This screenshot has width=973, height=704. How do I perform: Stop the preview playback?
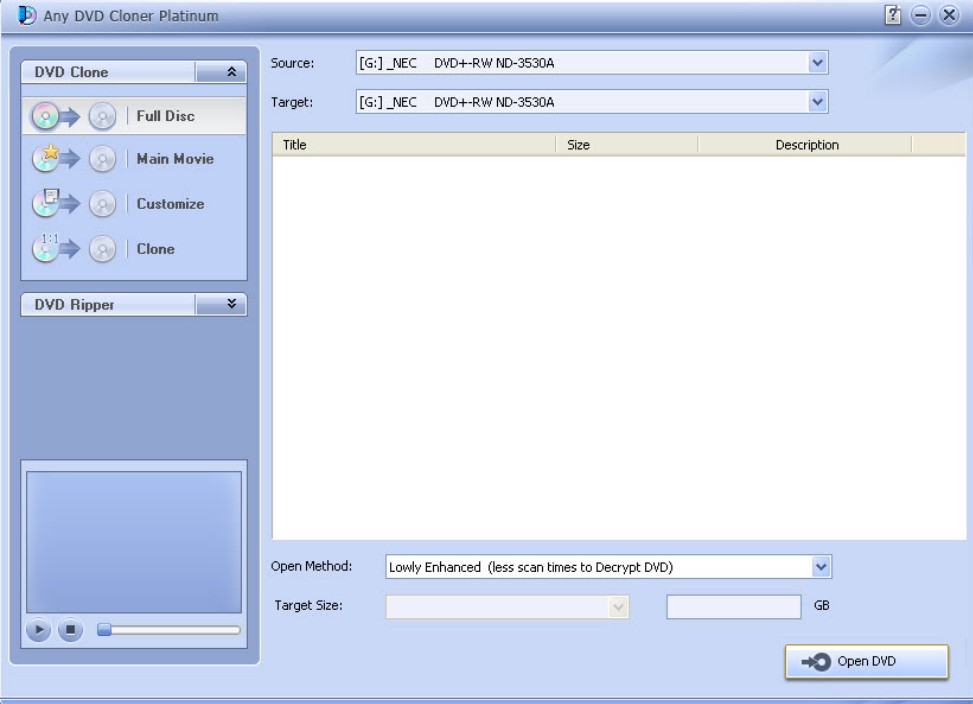[70, 630]
